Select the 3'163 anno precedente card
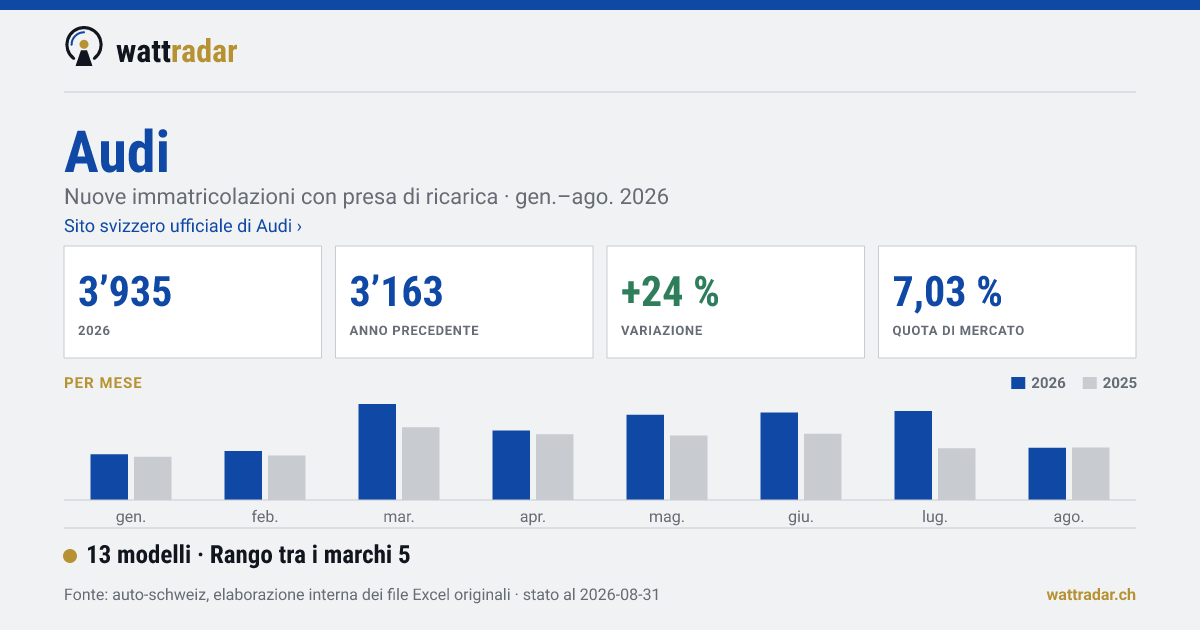The image size is (1200, 630). coord(464,302)
